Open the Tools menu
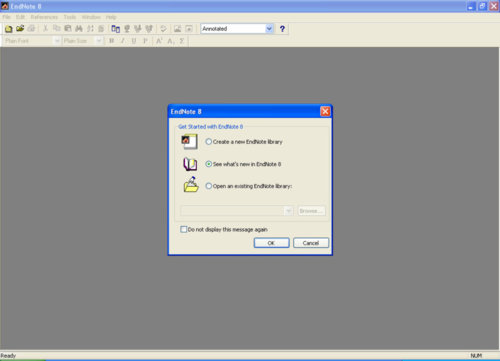 [70, 17]
